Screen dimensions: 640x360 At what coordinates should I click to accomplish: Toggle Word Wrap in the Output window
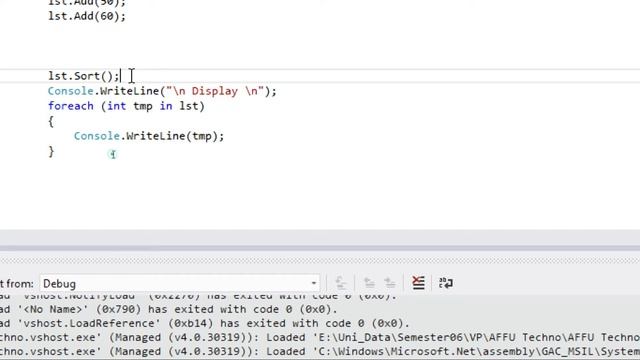click(x=446, y=283)
